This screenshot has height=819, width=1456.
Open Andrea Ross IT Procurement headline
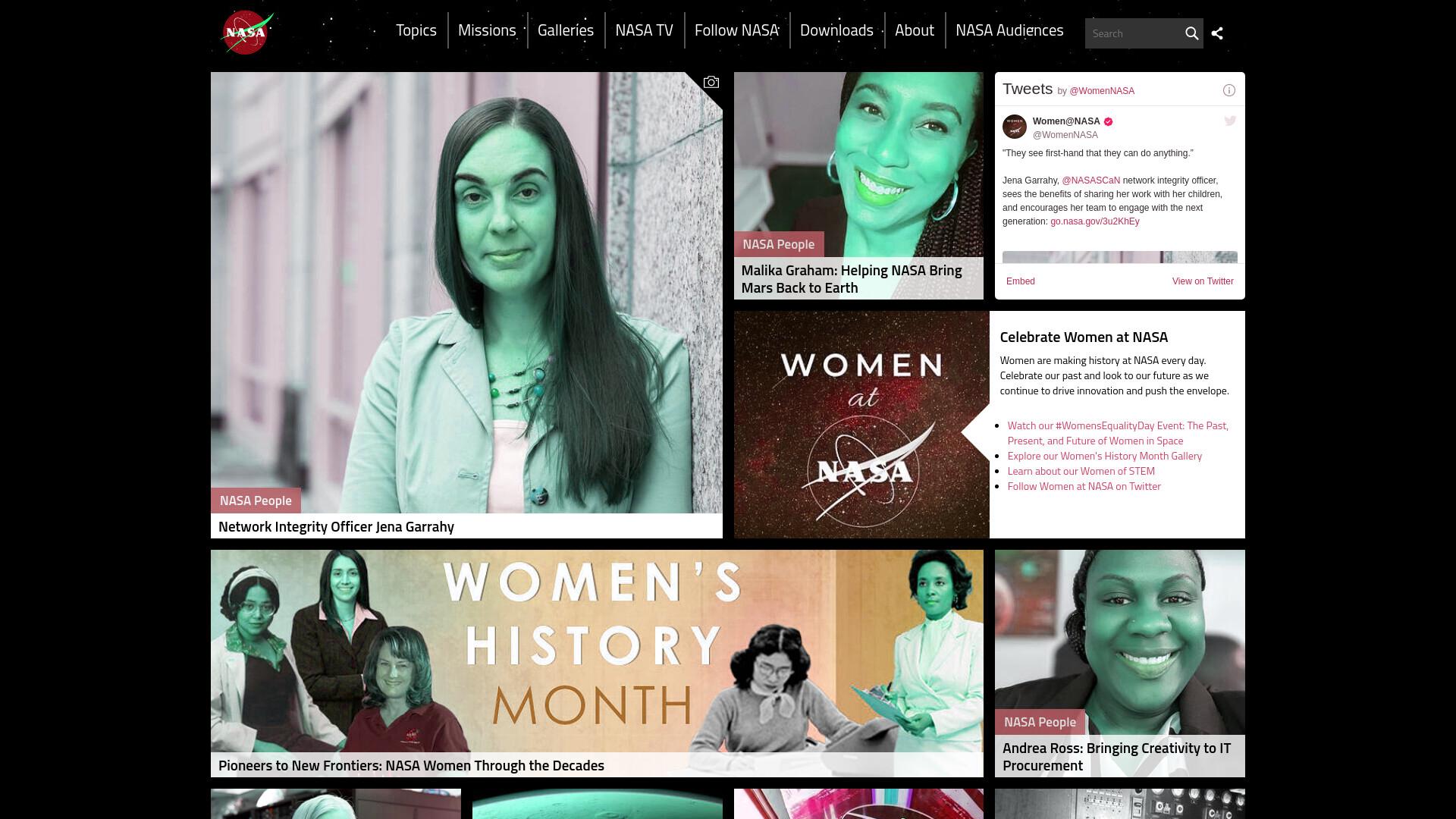point(1116,757)
